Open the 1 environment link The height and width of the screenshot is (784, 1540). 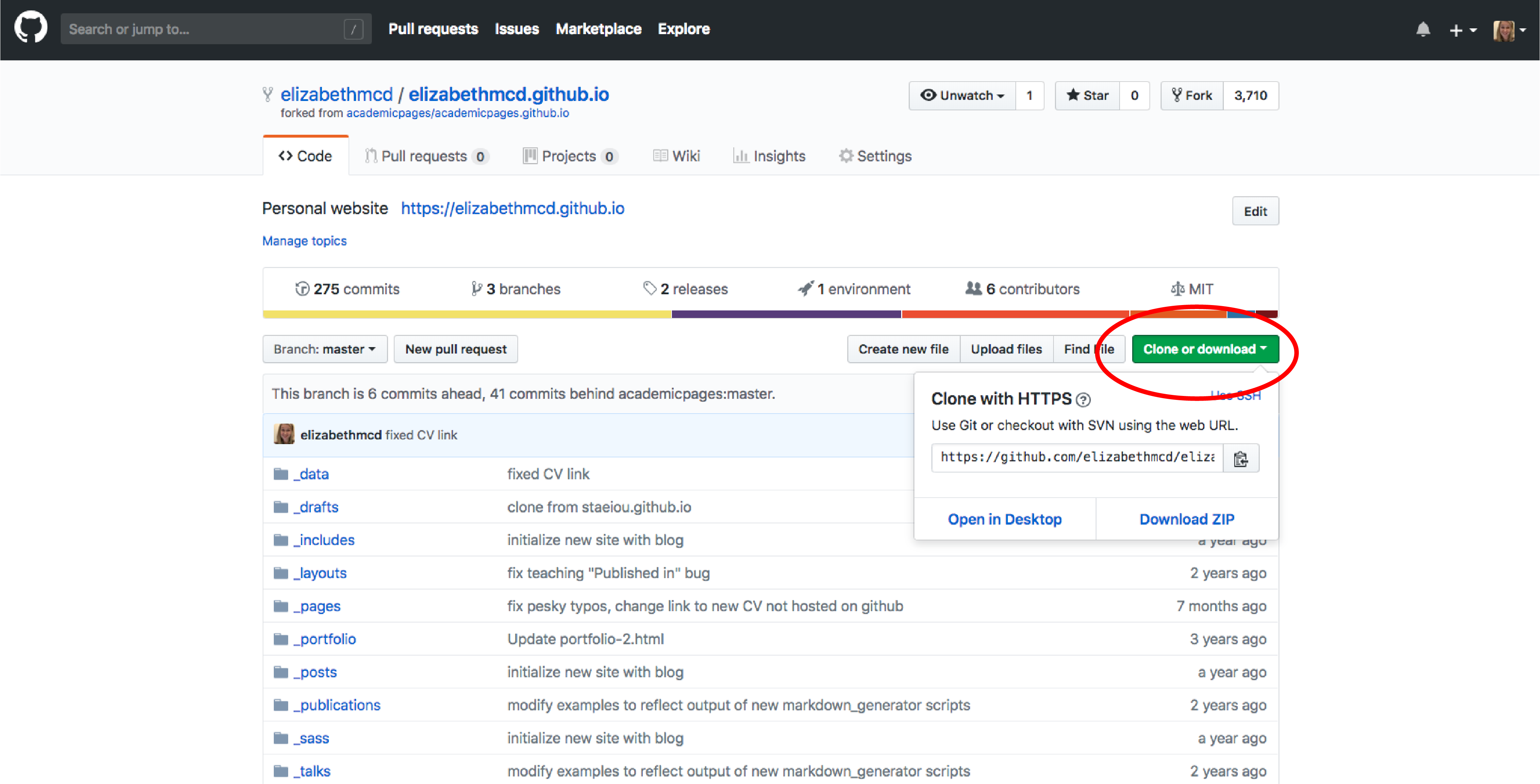click(x=854, y=289)
